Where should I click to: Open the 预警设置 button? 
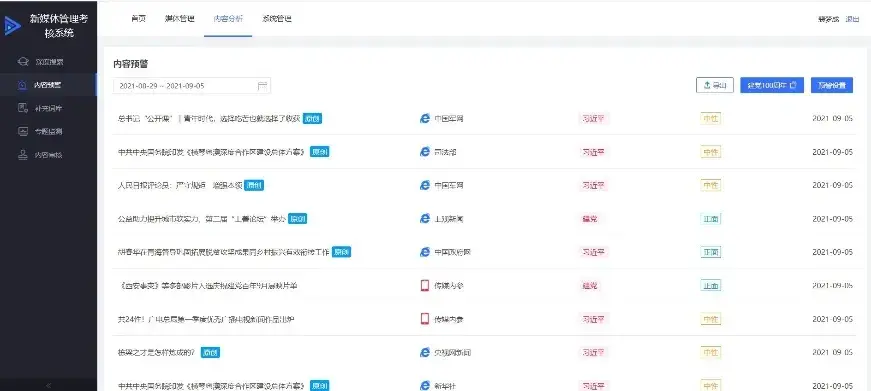click(x=832, y=85)
